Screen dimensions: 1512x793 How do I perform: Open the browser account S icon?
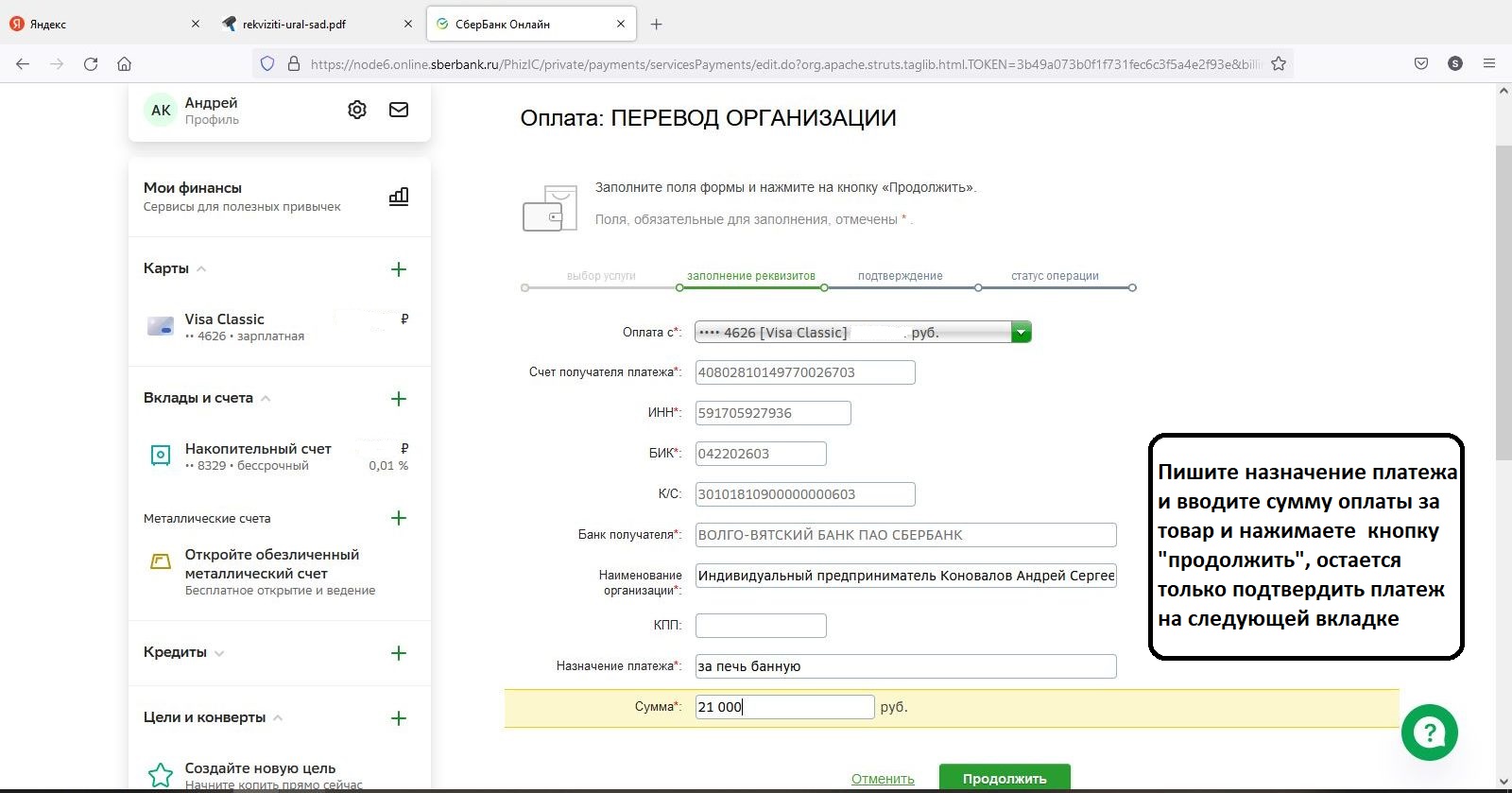tap(1455, 64)
